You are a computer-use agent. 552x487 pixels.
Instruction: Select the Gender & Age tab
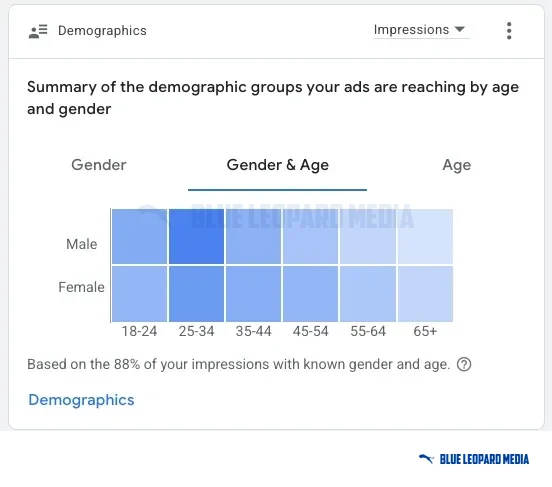pos(277,165)
